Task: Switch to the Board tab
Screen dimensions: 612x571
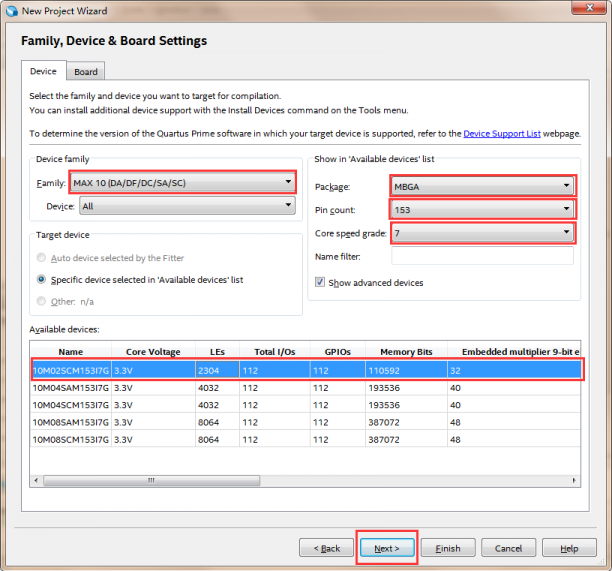Action: pos(86,72)
